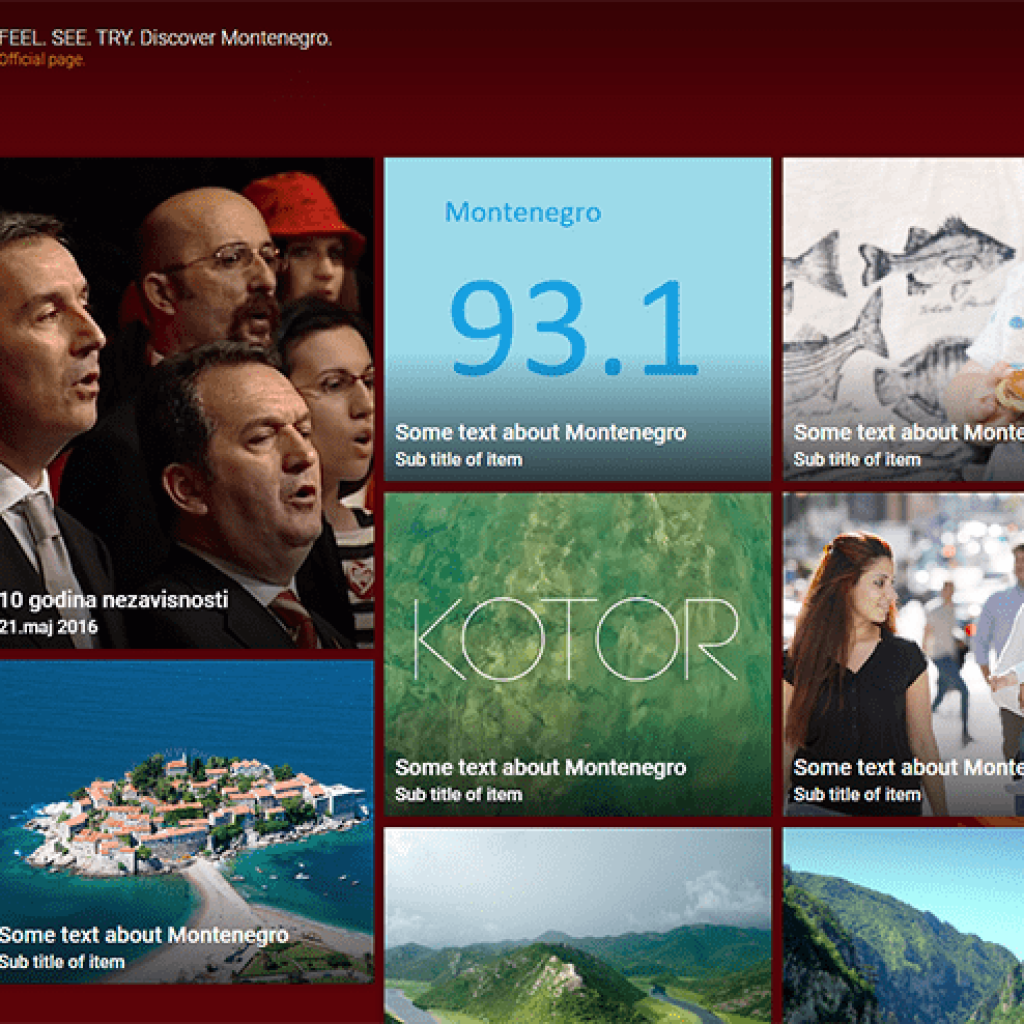This screenshot has height=1024, width=1024.
Task: Click 'Sub title of item' under KOTOR
Action: pyautogui.click(x=458, y=794)
